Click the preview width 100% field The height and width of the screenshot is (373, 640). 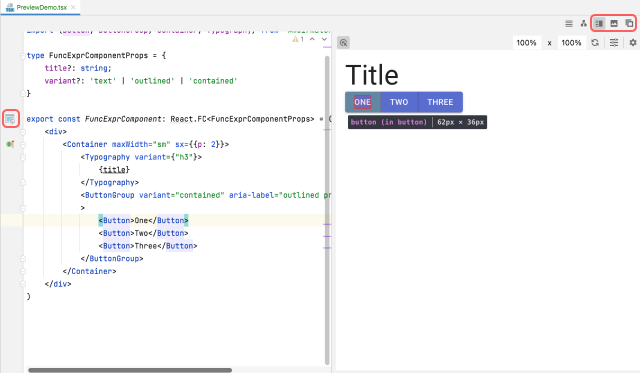click(x=527, y=43)
